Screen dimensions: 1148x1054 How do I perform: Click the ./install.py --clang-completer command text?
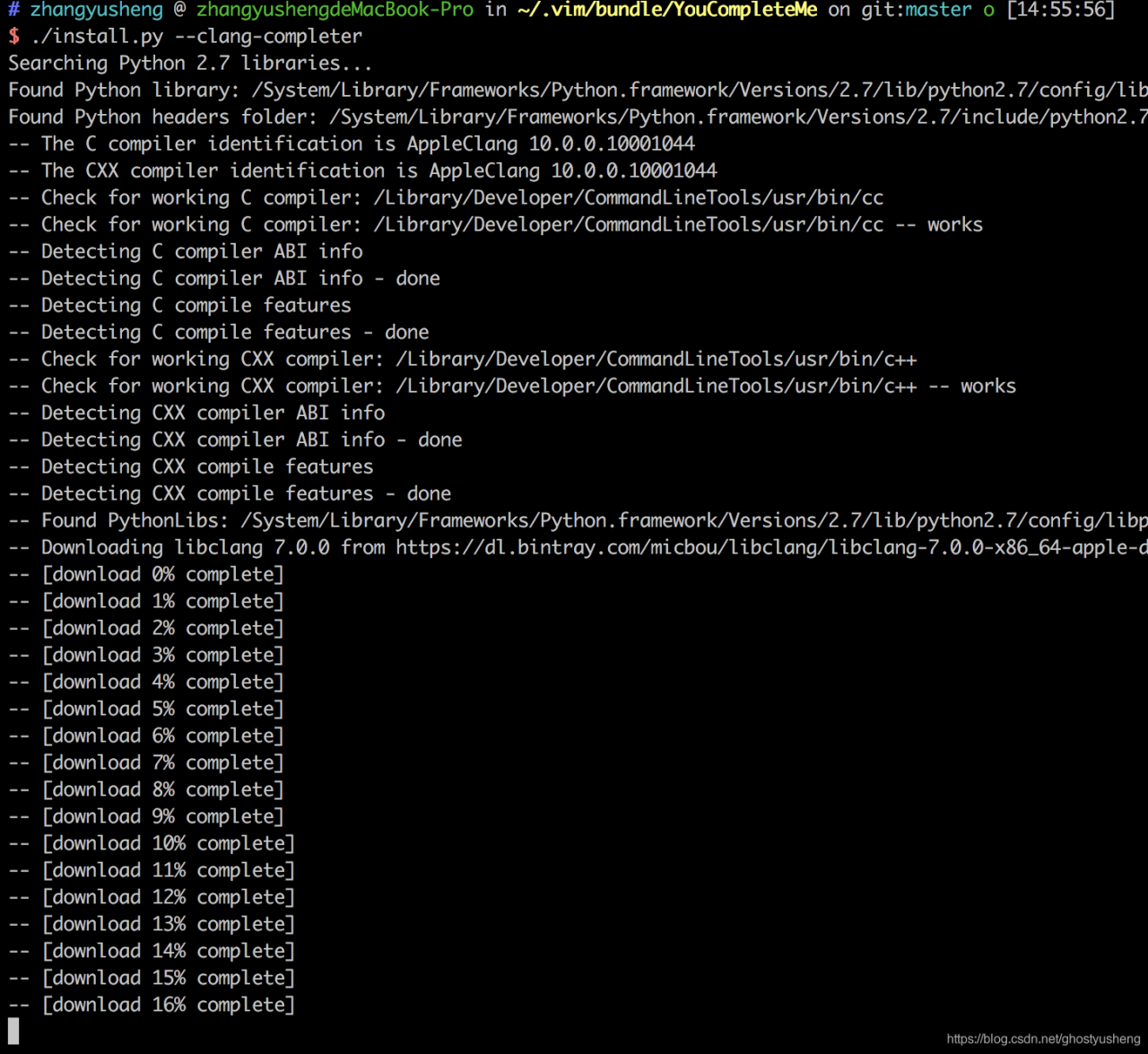pos(196,37)
